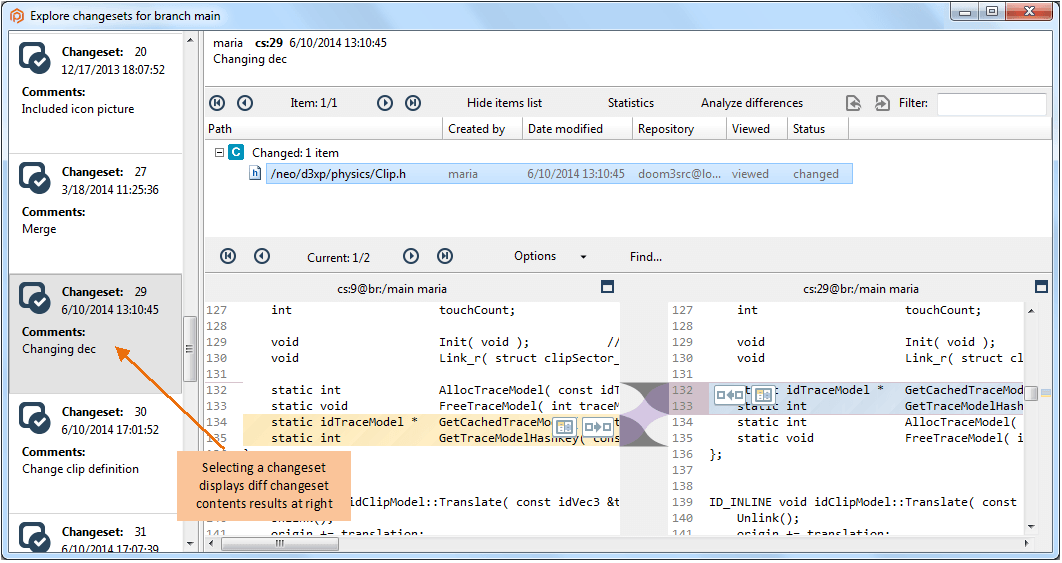Sort by Viewed column header
Image resolution: width=1062 pixels, height=563 pixels.
click(757, 129)
